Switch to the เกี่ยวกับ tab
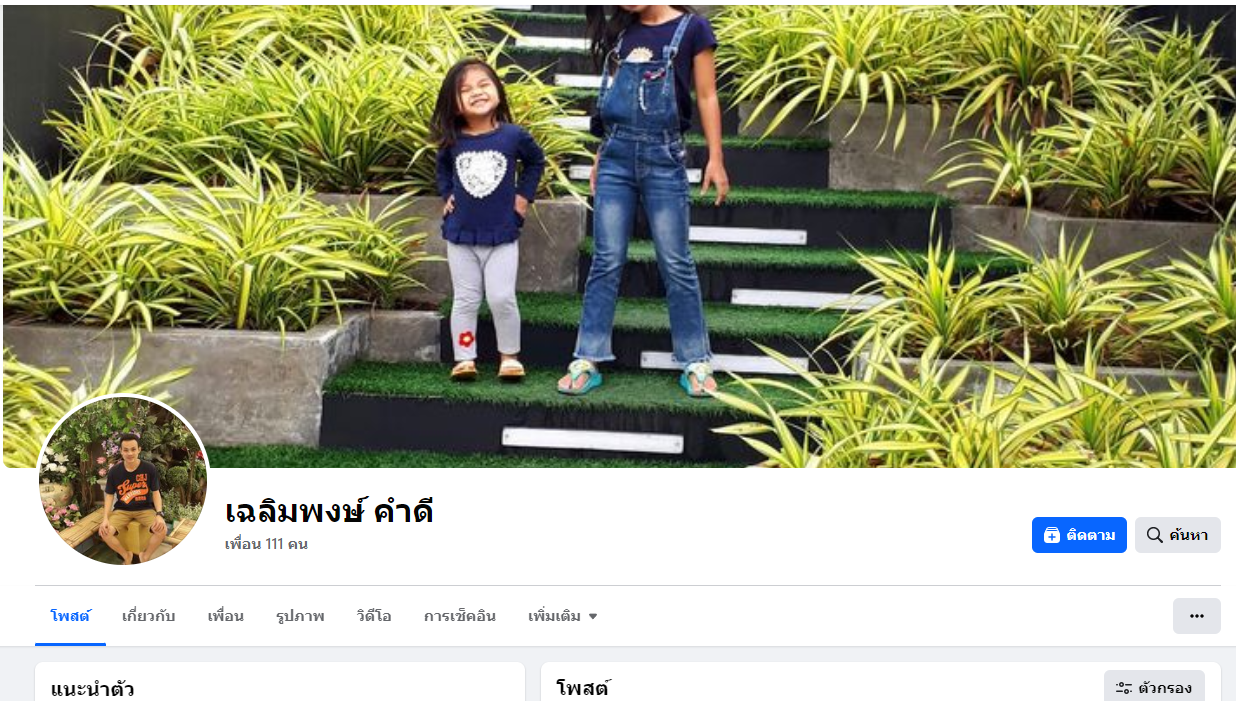1236x701 pixels. point(148,616)
